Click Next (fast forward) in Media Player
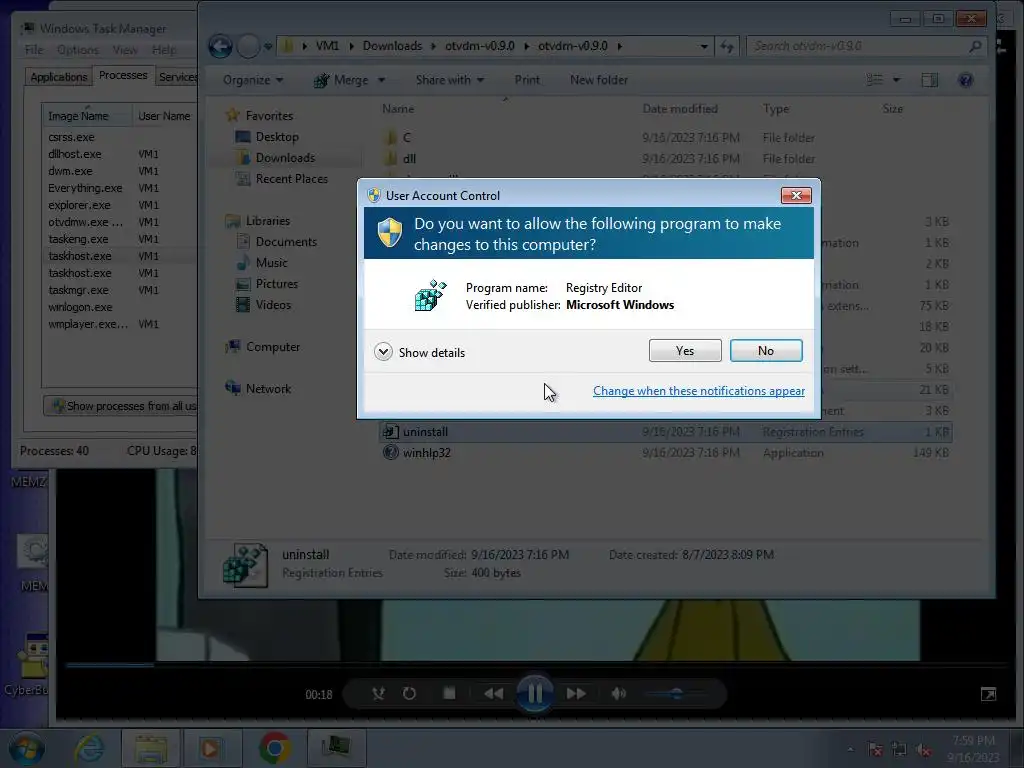This screenshot has width=1024, height=768. pos(576,693)
